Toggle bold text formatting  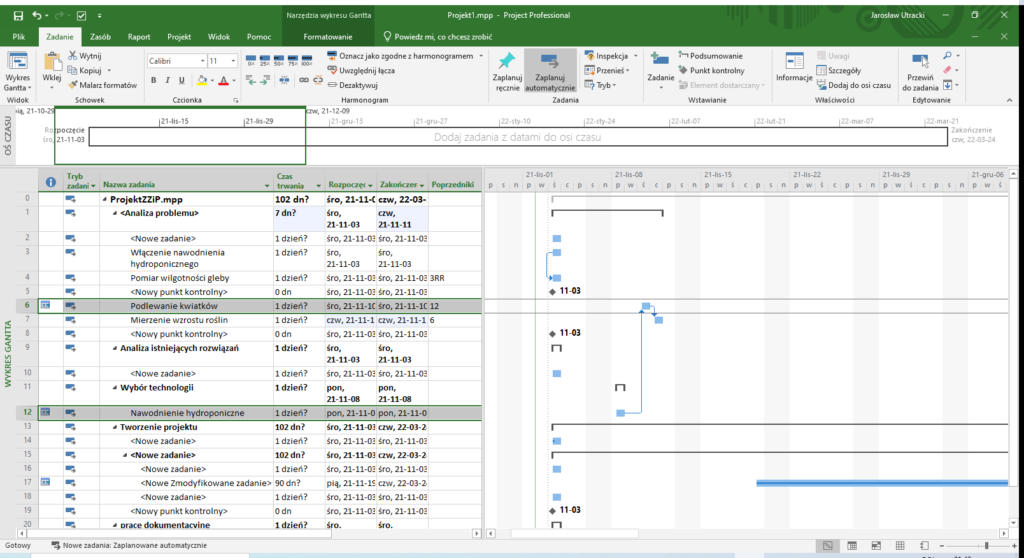pos(154,80)
